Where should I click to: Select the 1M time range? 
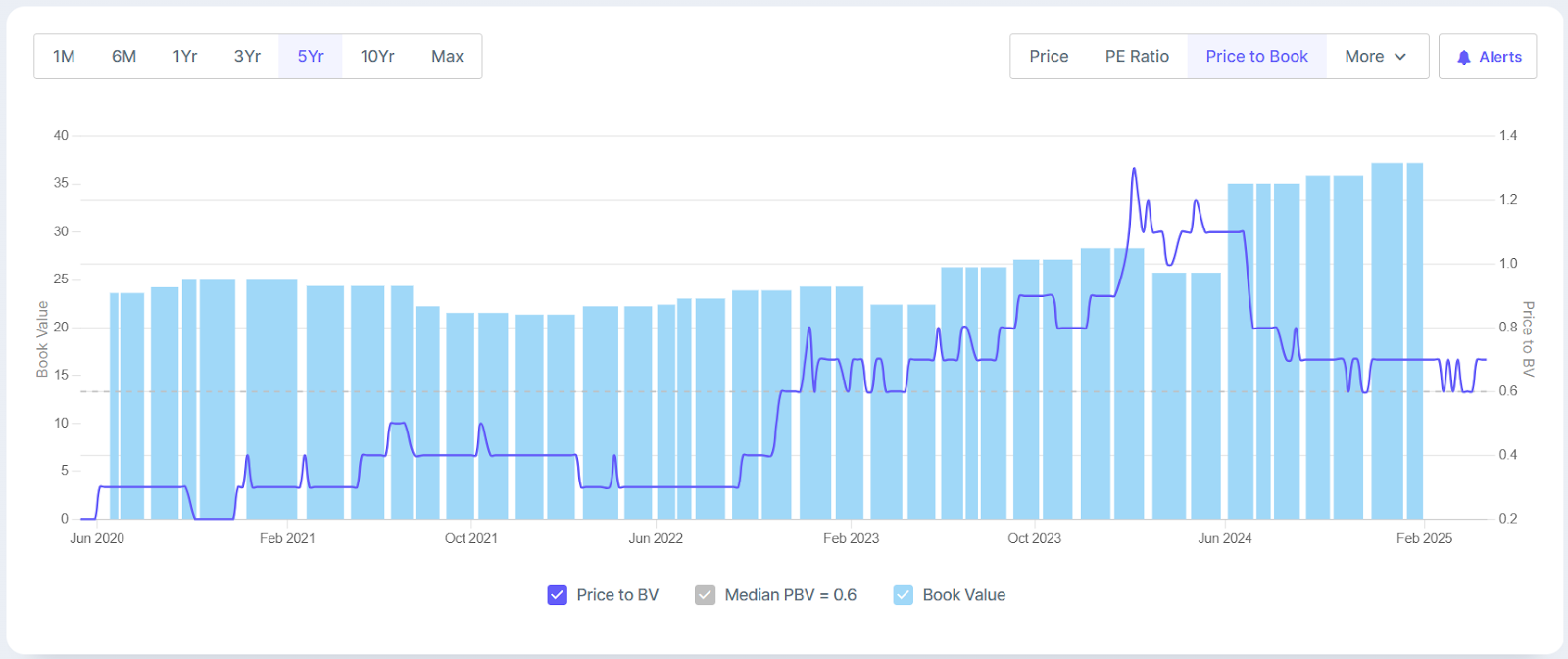[64, 56]
